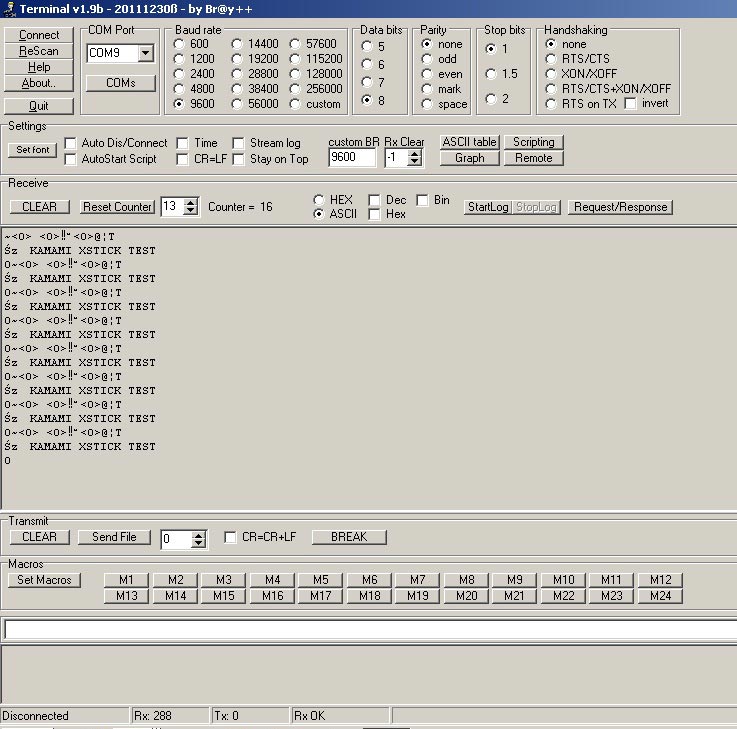Enable Auto Dis/Connect checkbox

71,143
